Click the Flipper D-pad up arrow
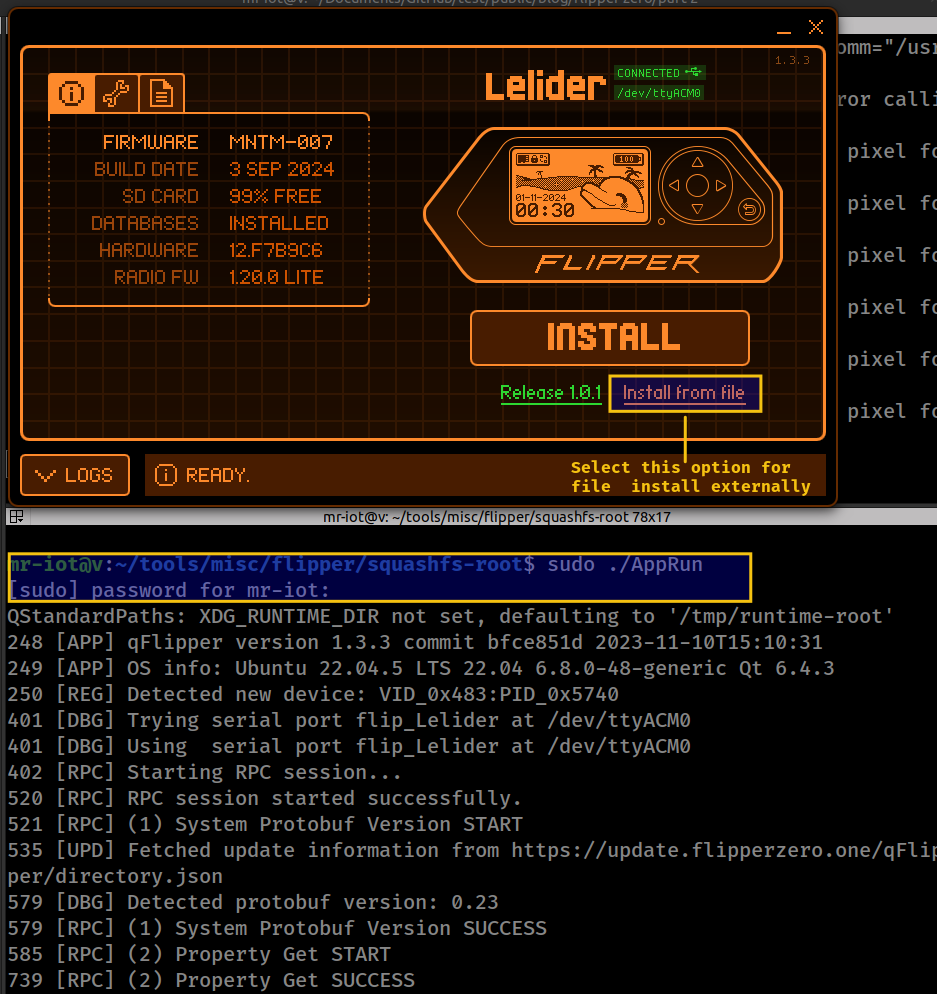Image resolution: width=937 pixels, height=994 pixels. [x=697, y=162]
